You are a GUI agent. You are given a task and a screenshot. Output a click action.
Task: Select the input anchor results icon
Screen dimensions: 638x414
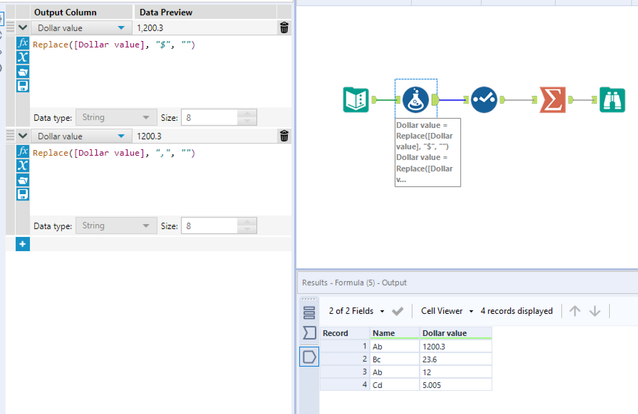309,333
